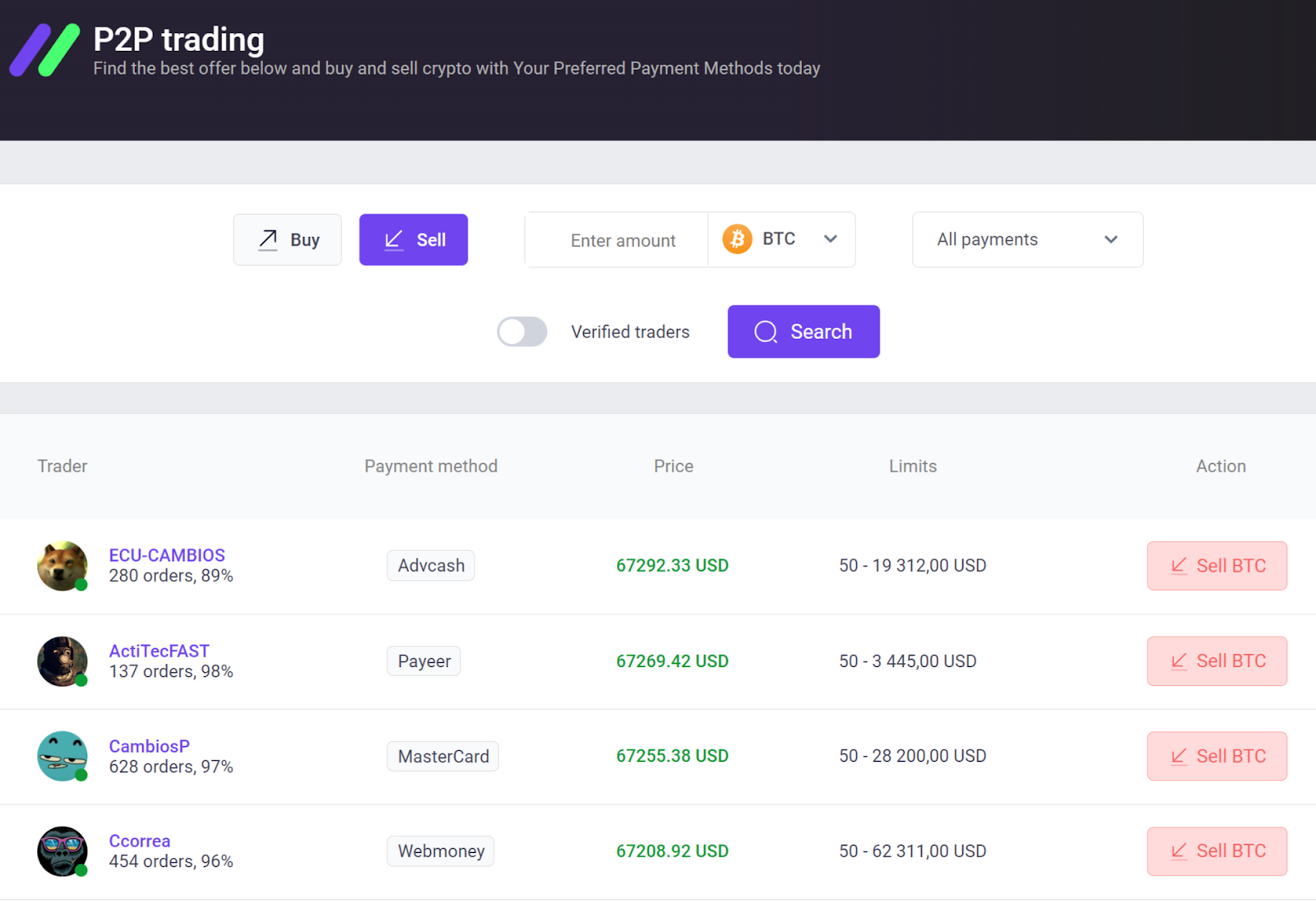Click the Trader column header
Image resolution: width=1316 pixels, height=904 pixels.
pyautogui.click(x=63, y=466)
